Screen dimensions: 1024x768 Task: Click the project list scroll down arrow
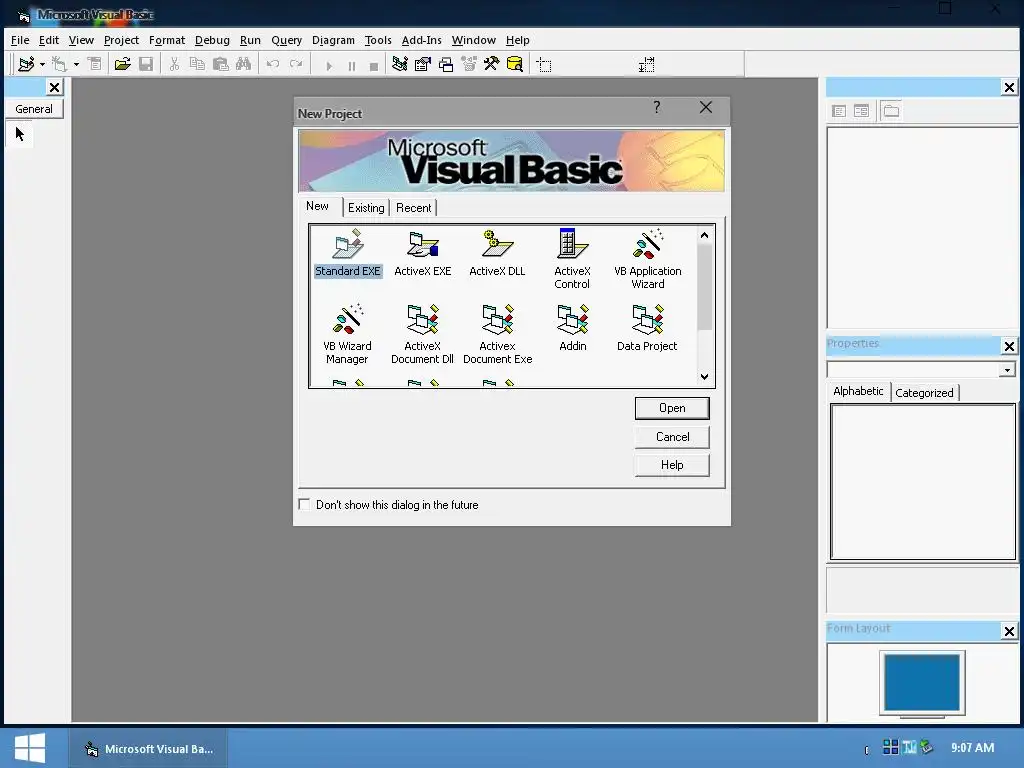point(705,376)
